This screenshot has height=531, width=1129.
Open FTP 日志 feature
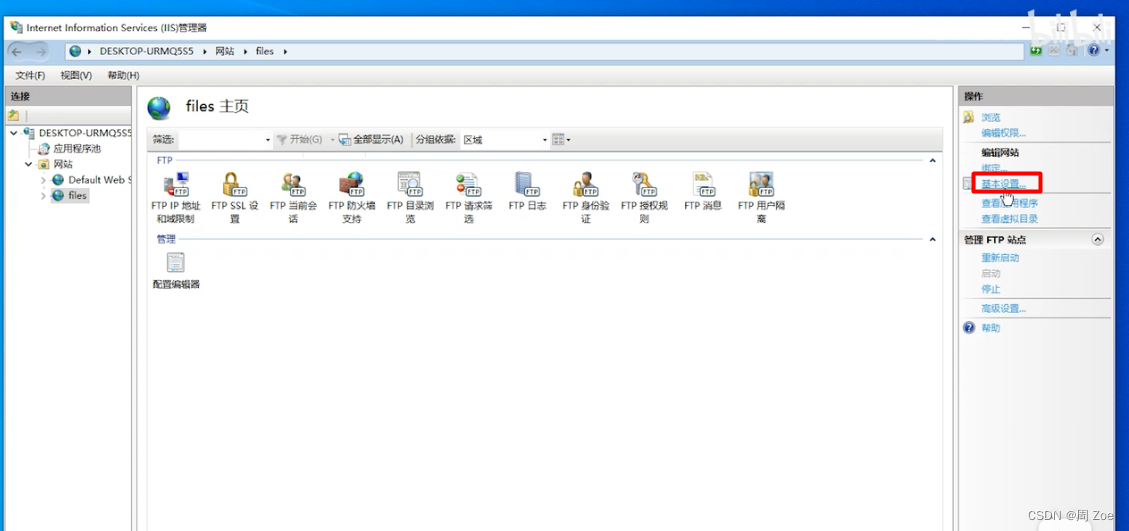[x=527, y=192]
